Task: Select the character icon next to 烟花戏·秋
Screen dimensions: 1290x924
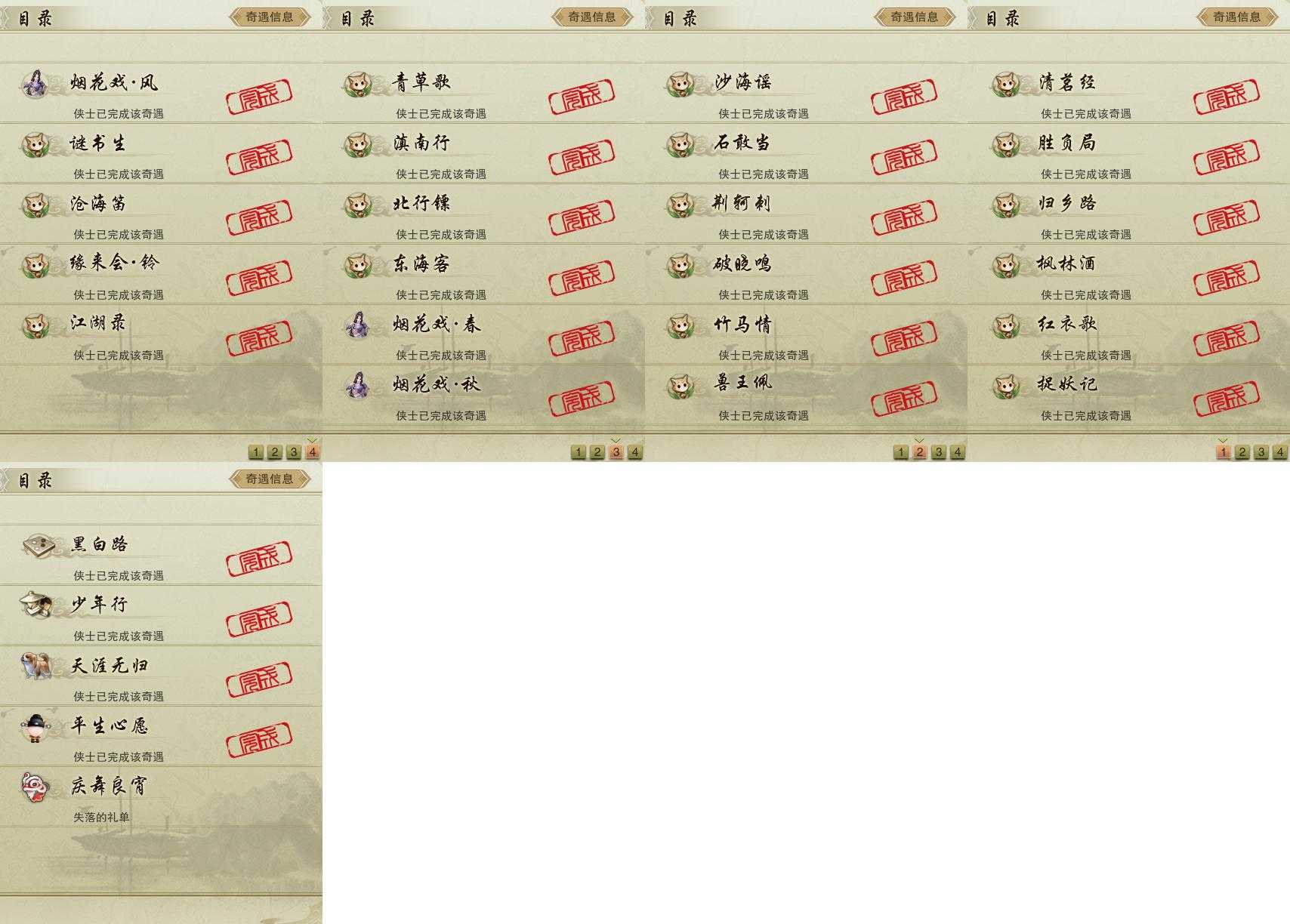Action: [357, 385]
